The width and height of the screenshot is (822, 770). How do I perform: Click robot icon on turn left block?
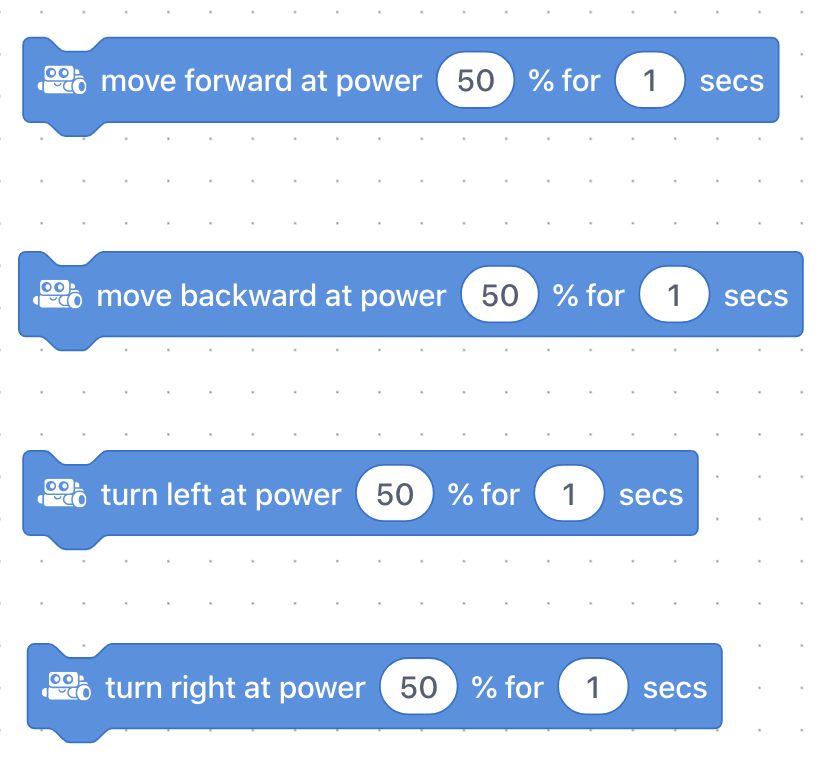(x=62, y=493)
